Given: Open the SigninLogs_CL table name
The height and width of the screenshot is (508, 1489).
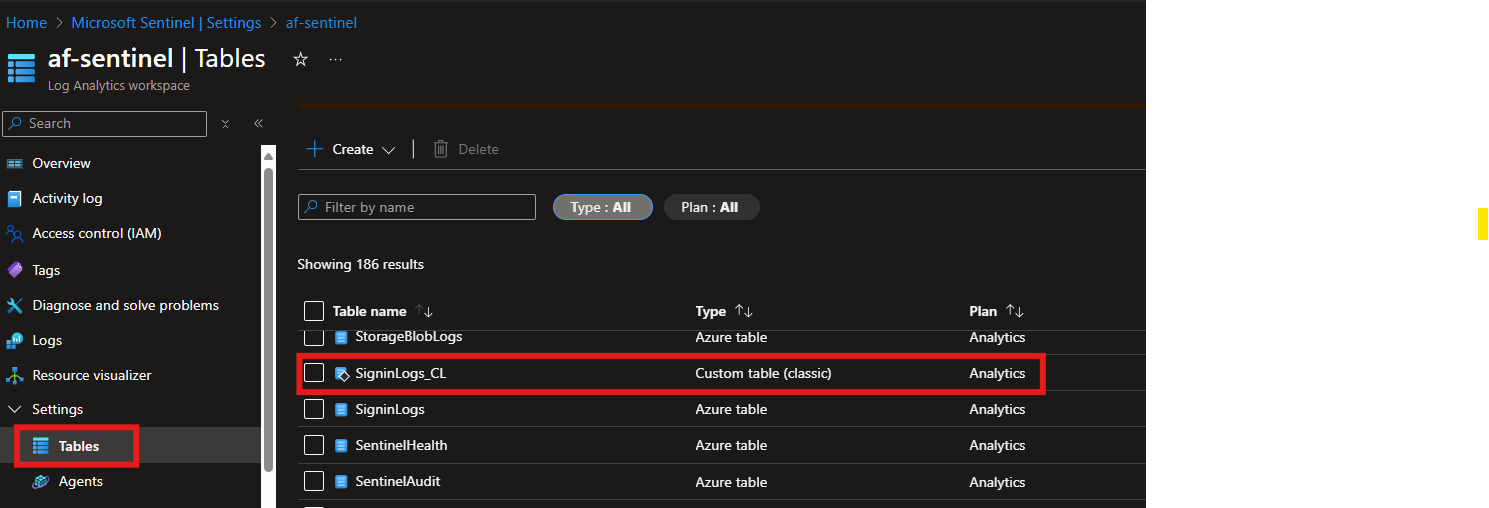Looking at the screenshot, I should [400, 373].
